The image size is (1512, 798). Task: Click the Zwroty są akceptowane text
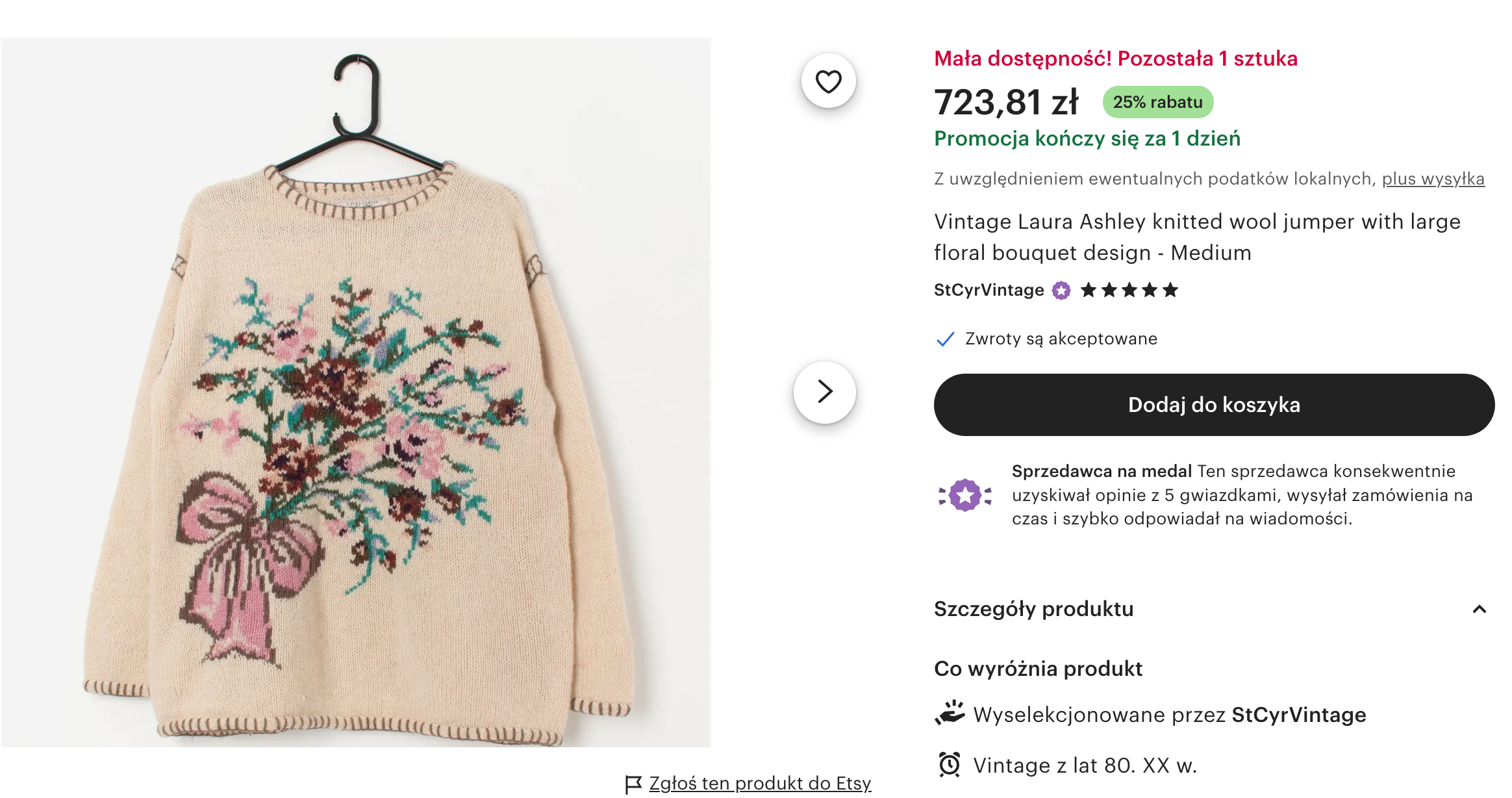[1061, 339]
